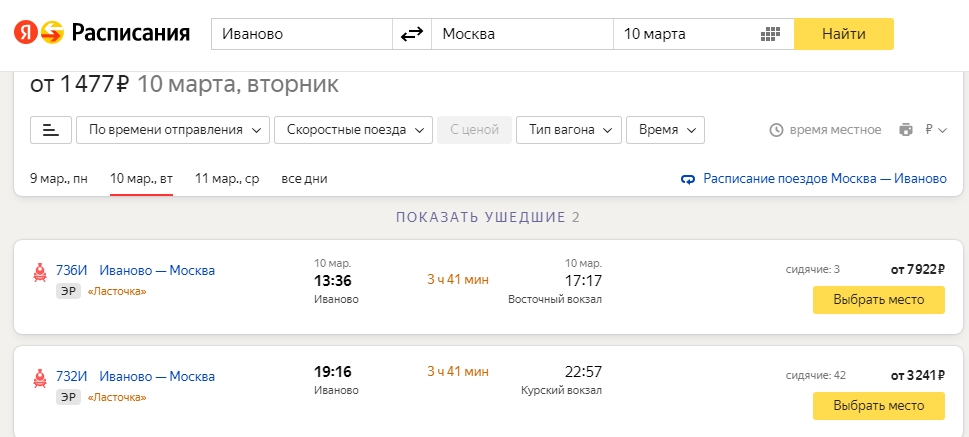Toggle the 'С ценой' price filter
This screenshot has height=437, width=969.
(475, 130)
